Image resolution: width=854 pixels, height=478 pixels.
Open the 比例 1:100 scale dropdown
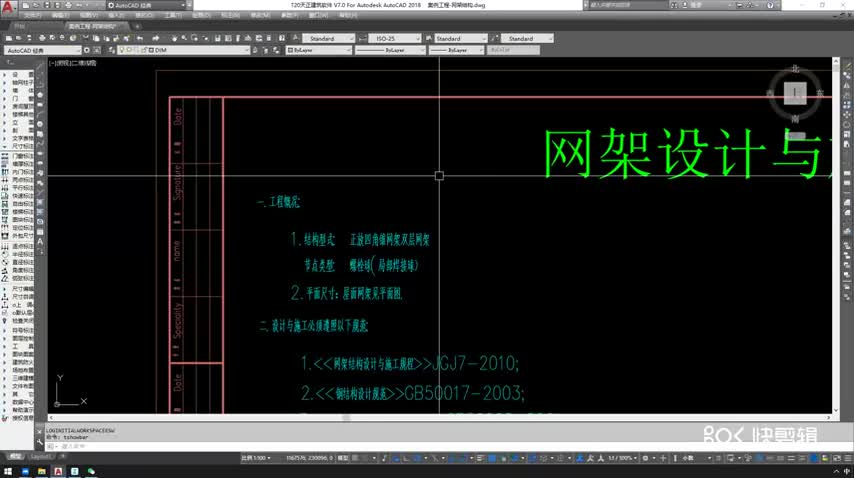coord(256,458)
